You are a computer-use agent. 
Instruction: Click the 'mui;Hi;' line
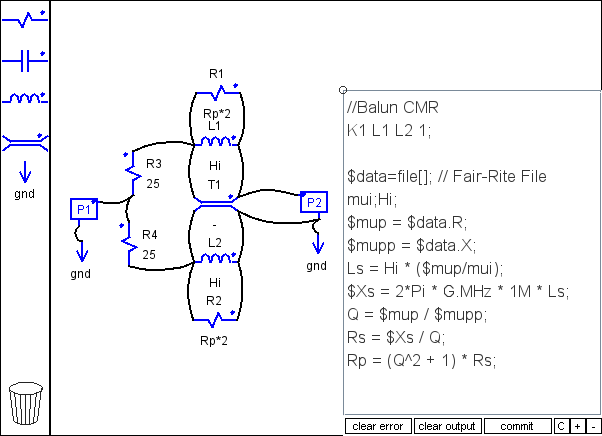click(x=372, y=200)
